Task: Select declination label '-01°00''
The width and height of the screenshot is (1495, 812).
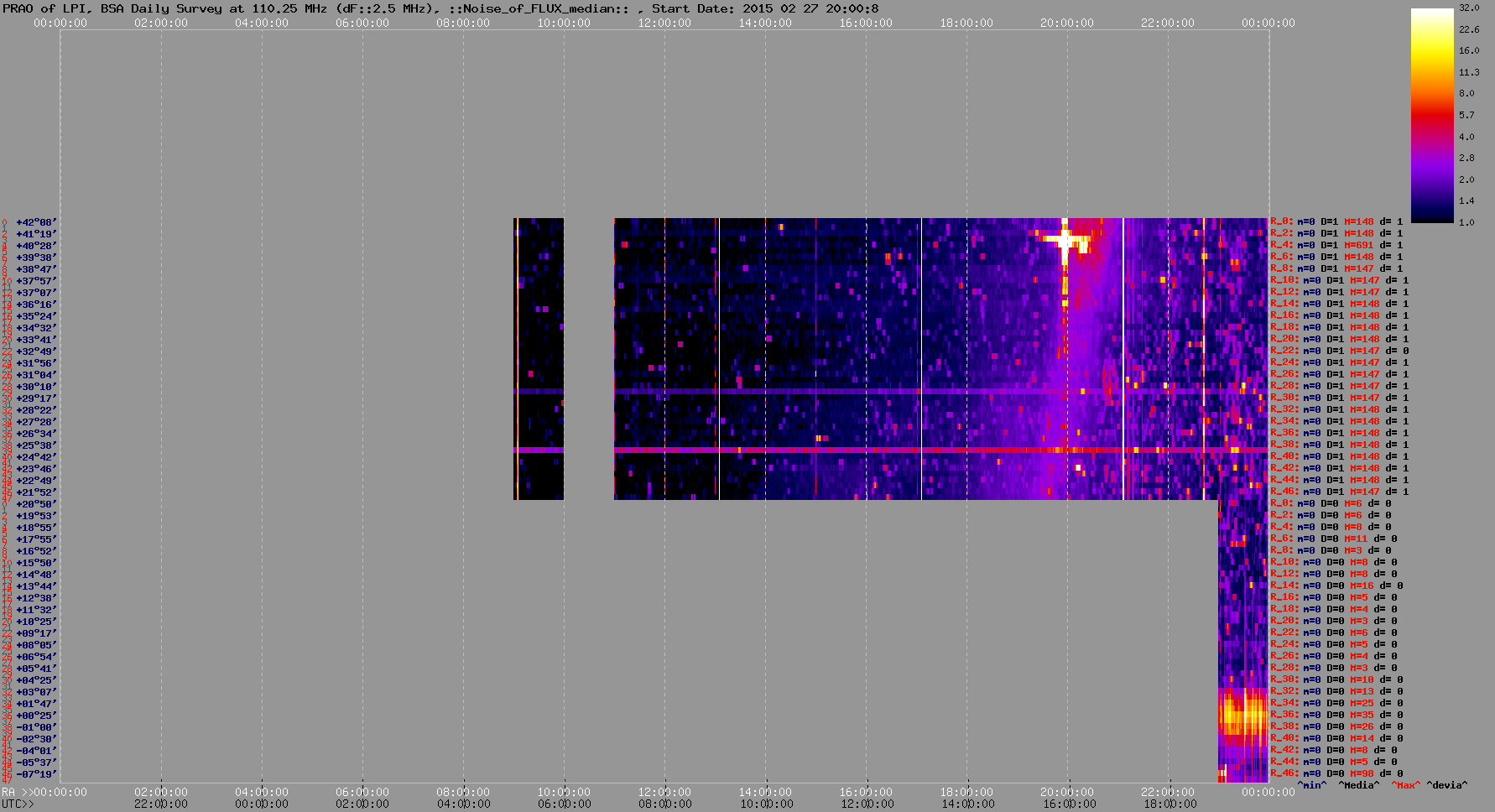Action: coord(36,727)
